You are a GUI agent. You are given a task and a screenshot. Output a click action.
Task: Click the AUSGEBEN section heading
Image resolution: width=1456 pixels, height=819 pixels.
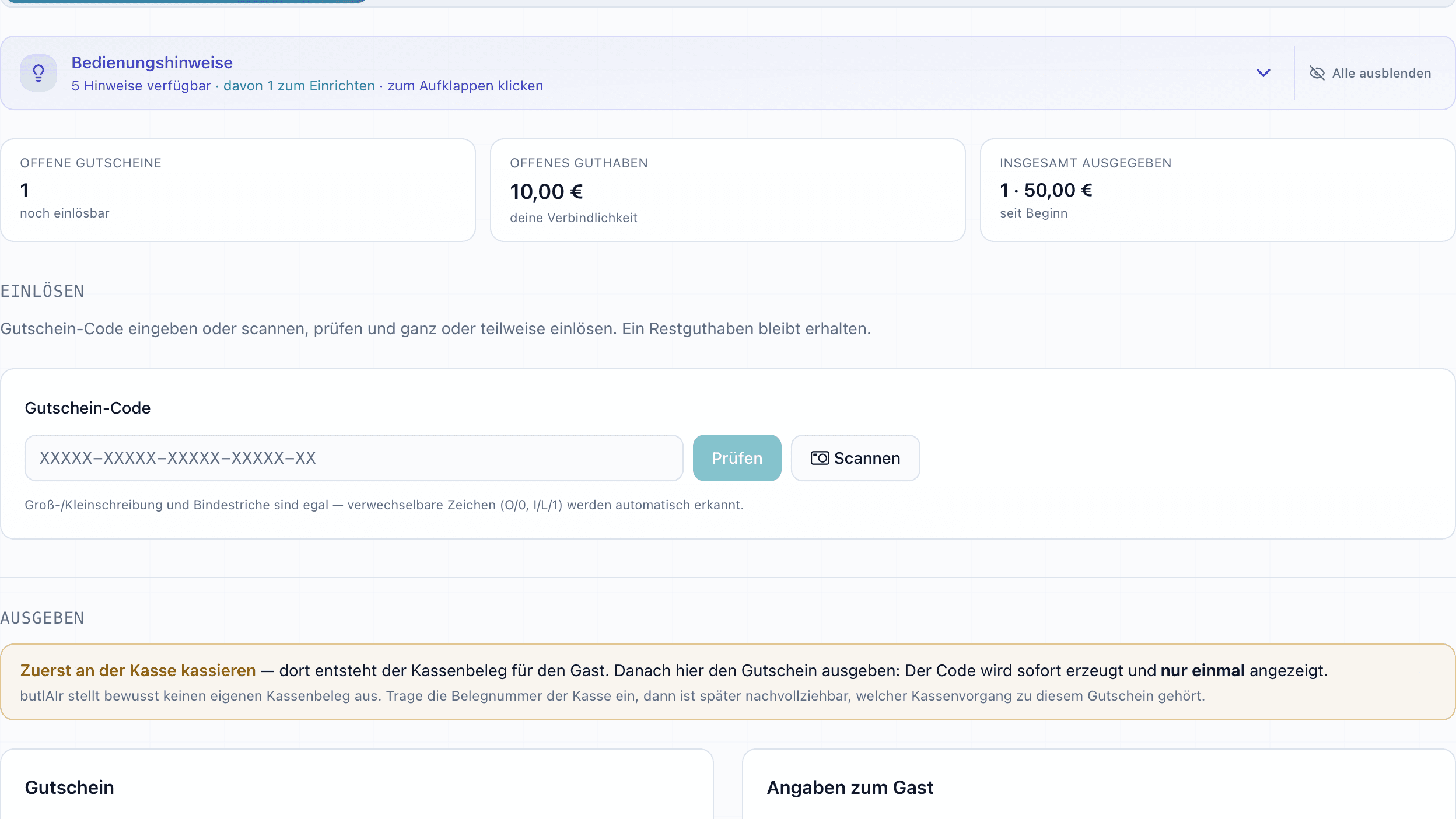43,618
